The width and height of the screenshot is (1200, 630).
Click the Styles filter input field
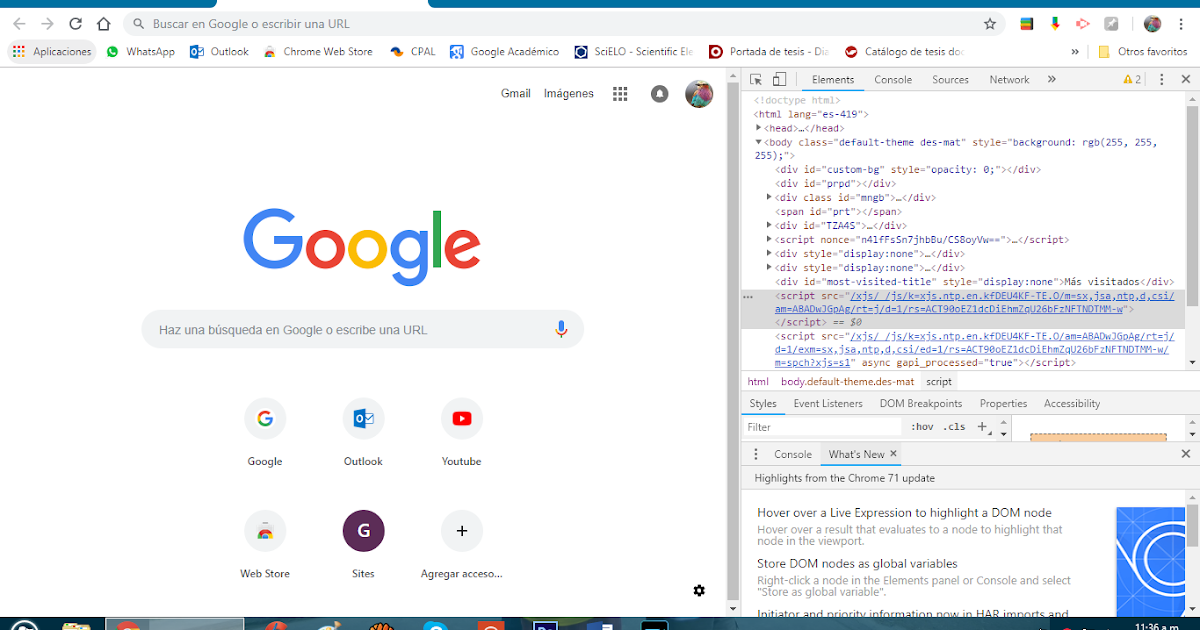click(820, 426)
